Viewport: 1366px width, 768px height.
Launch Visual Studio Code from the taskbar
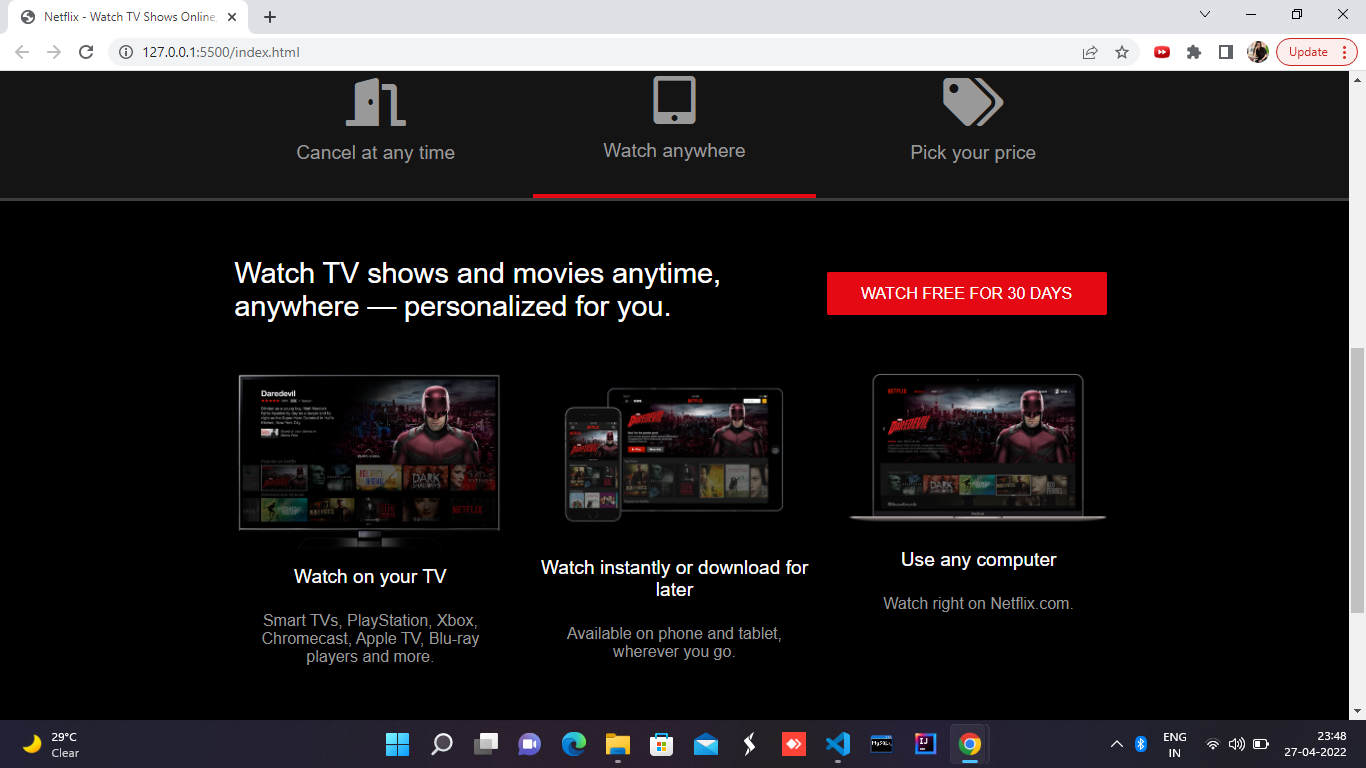(x=837, y=745)
